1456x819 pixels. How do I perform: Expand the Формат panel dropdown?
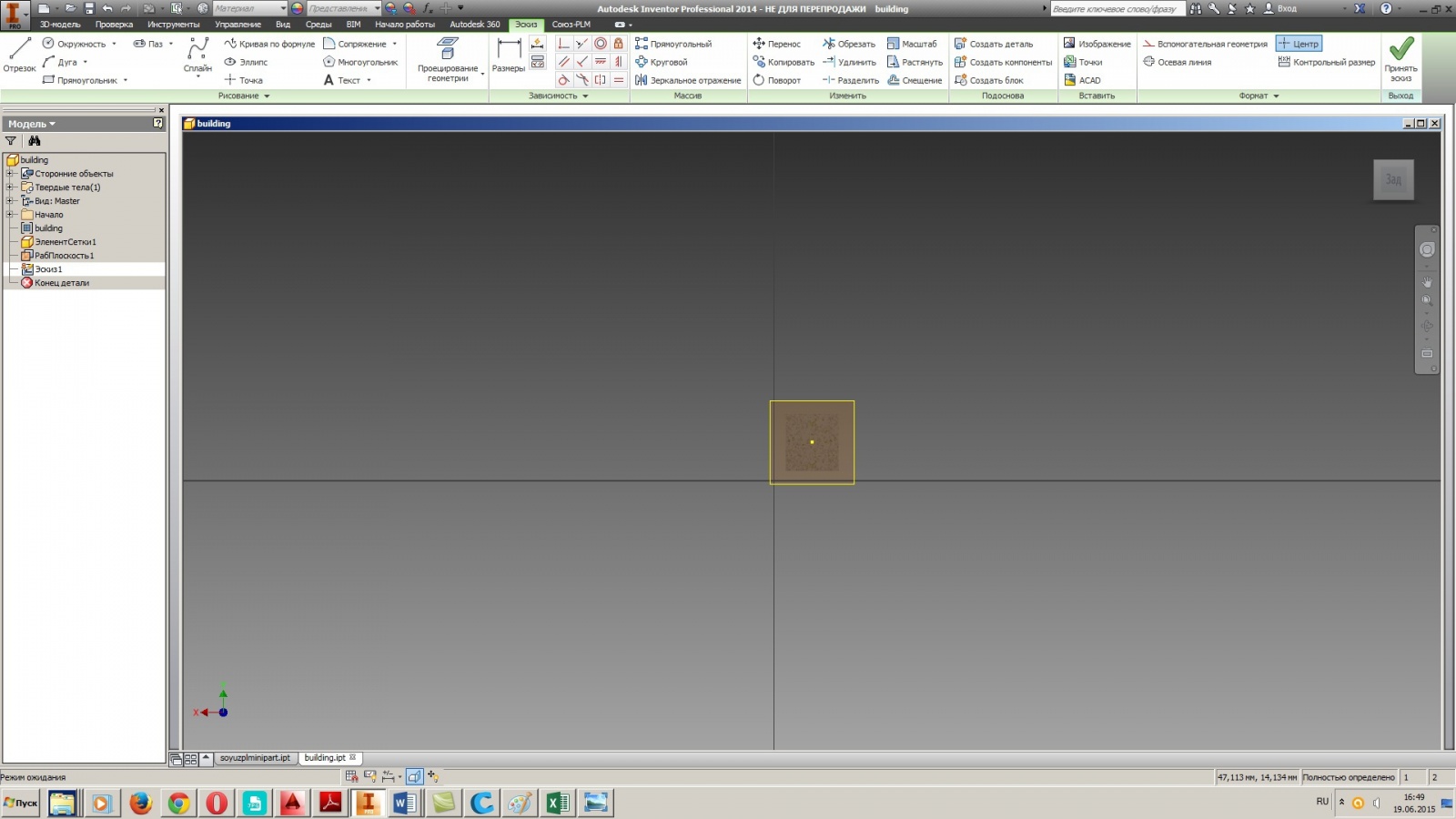click(x=1259, y=96)
